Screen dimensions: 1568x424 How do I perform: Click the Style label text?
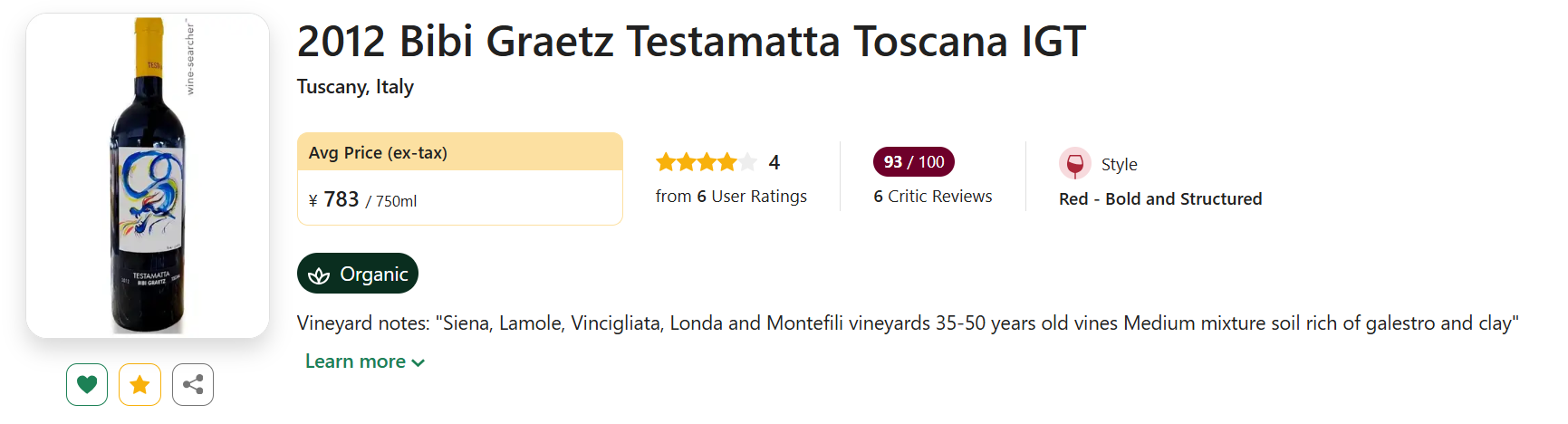[1119, 165]
